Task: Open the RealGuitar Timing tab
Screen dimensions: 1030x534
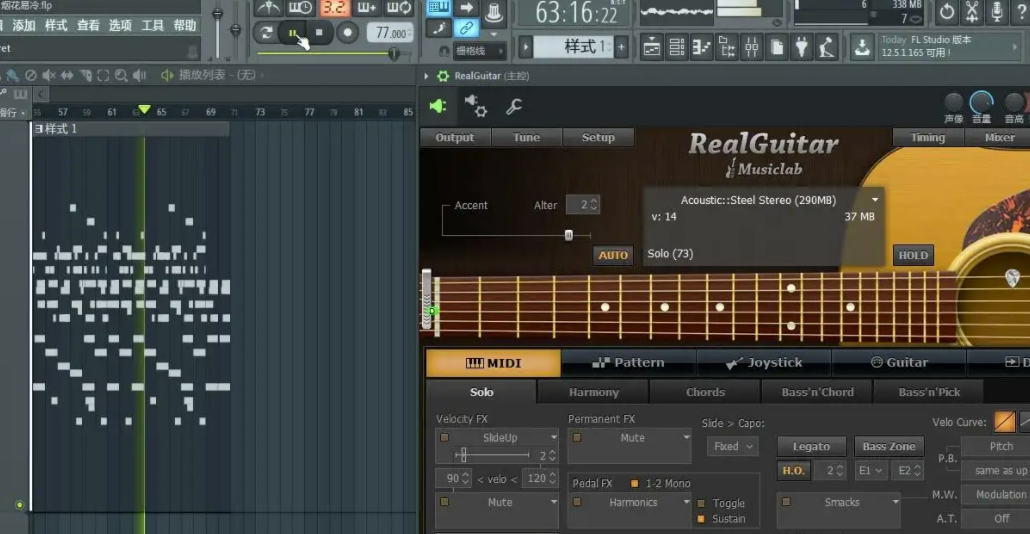Action: [928, 137]
